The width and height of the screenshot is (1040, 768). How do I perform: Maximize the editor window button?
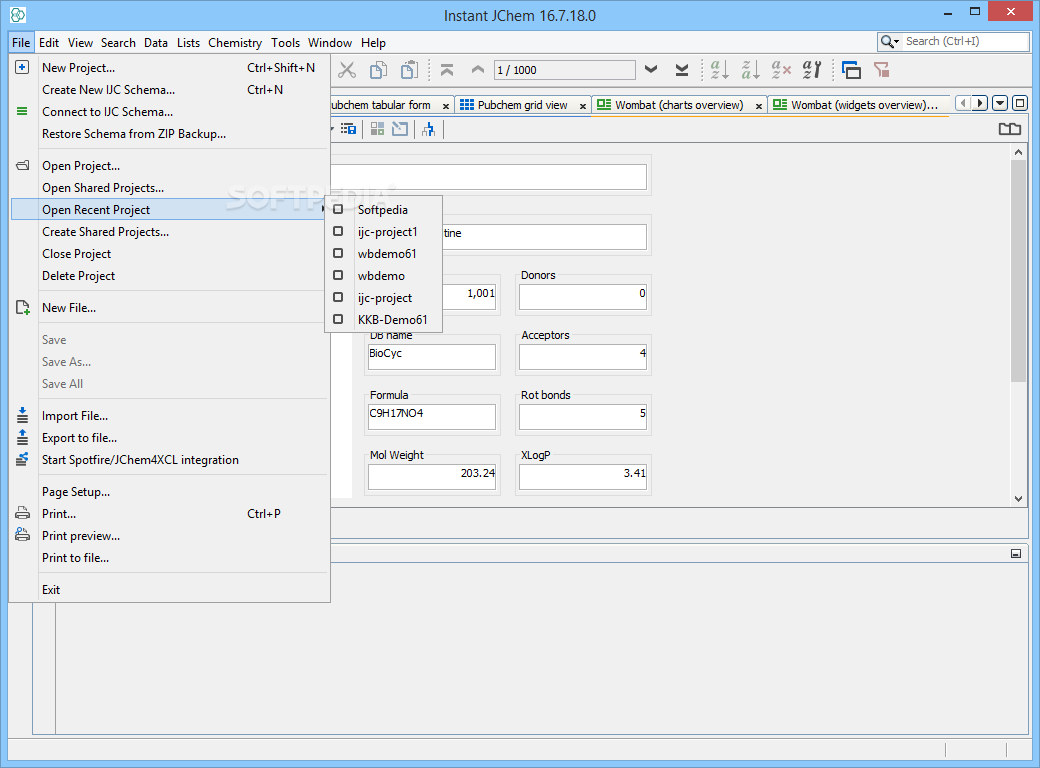tap(1020, 103)
